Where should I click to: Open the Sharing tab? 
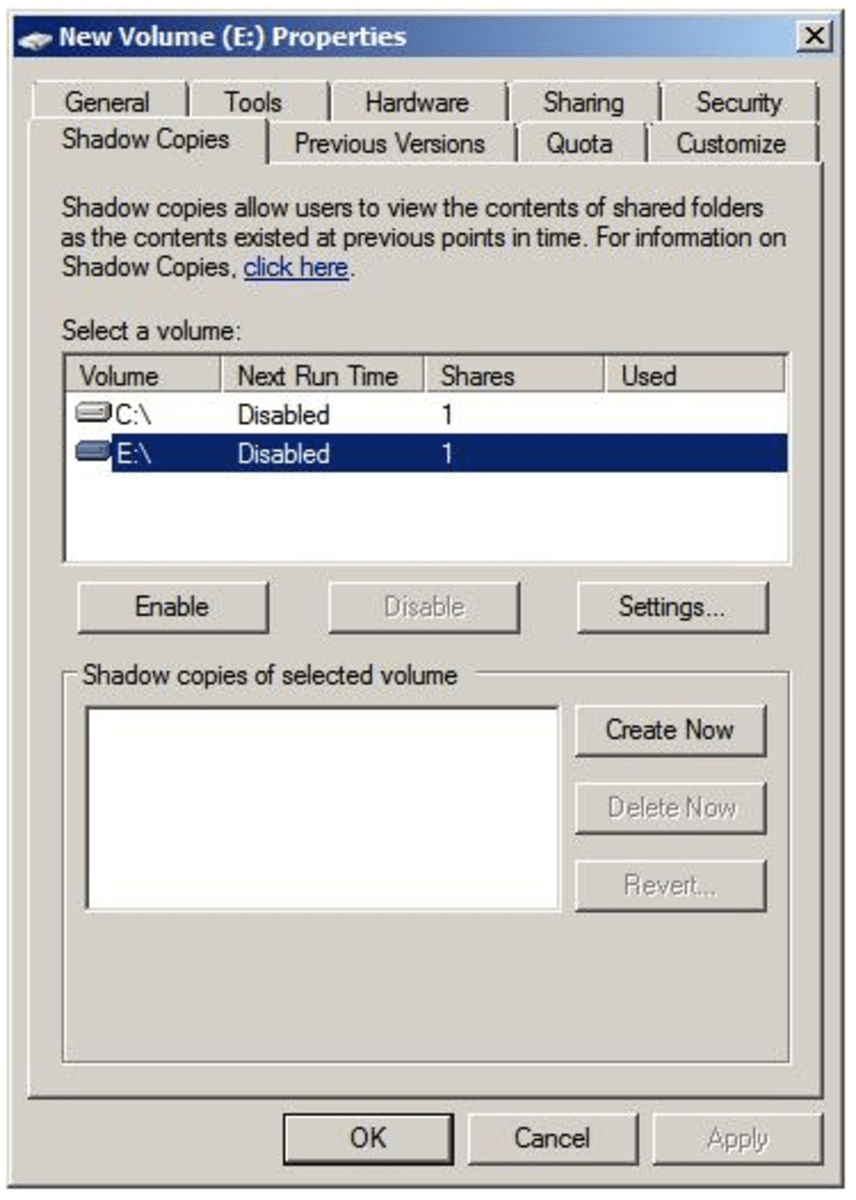pyautogui.click(x=583, y=102)
